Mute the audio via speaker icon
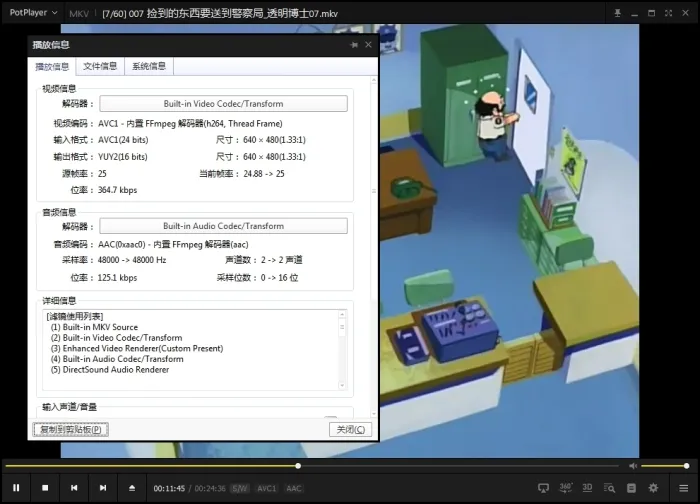The image size is (700, 504). tap(632, 466)
